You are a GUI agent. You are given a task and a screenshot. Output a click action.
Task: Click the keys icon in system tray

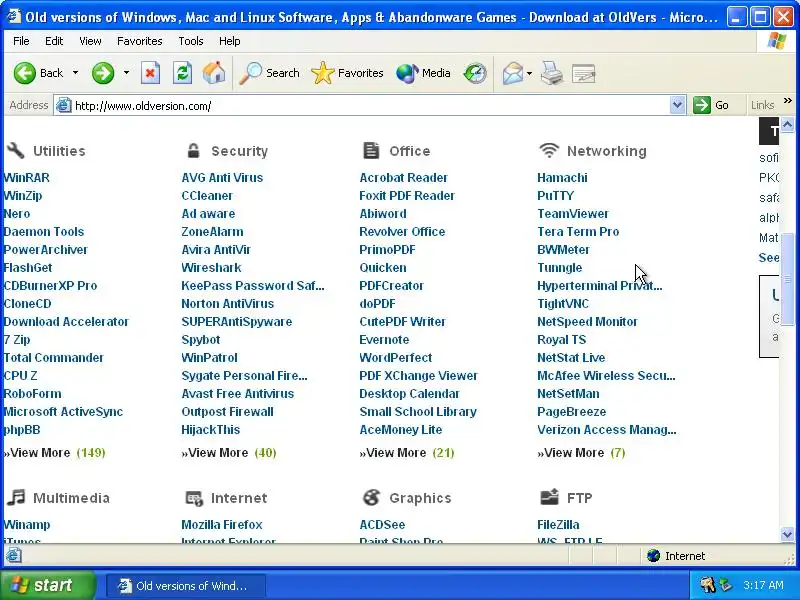coord(708,585)
